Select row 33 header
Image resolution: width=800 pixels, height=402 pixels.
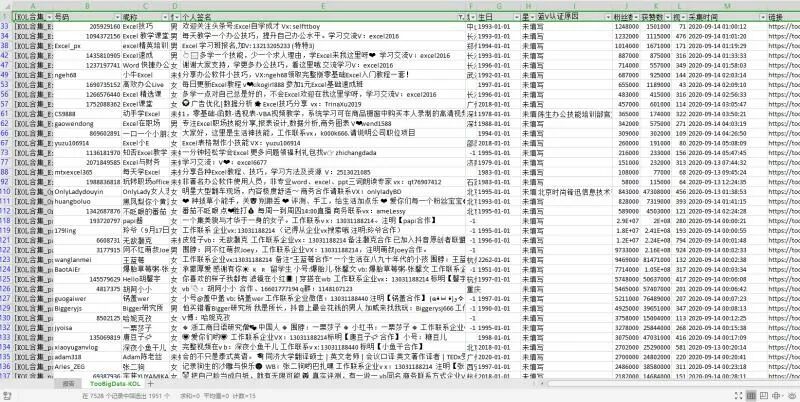[x=6, y=27]
